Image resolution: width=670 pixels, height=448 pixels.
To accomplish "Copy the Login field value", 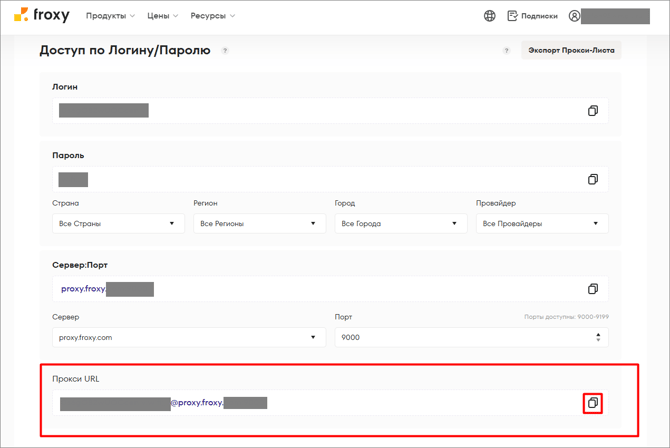I will coord(592,111).
